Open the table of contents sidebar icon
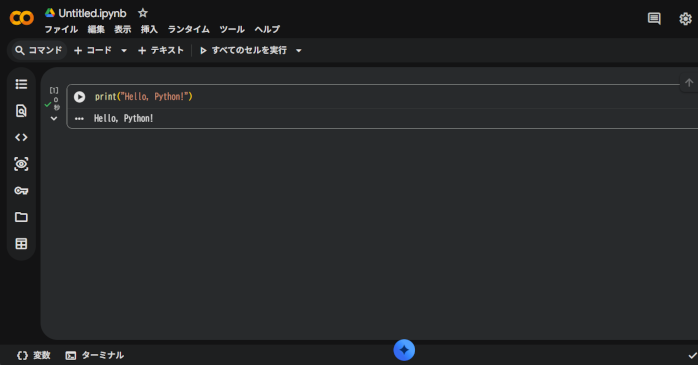 [21, 84]
